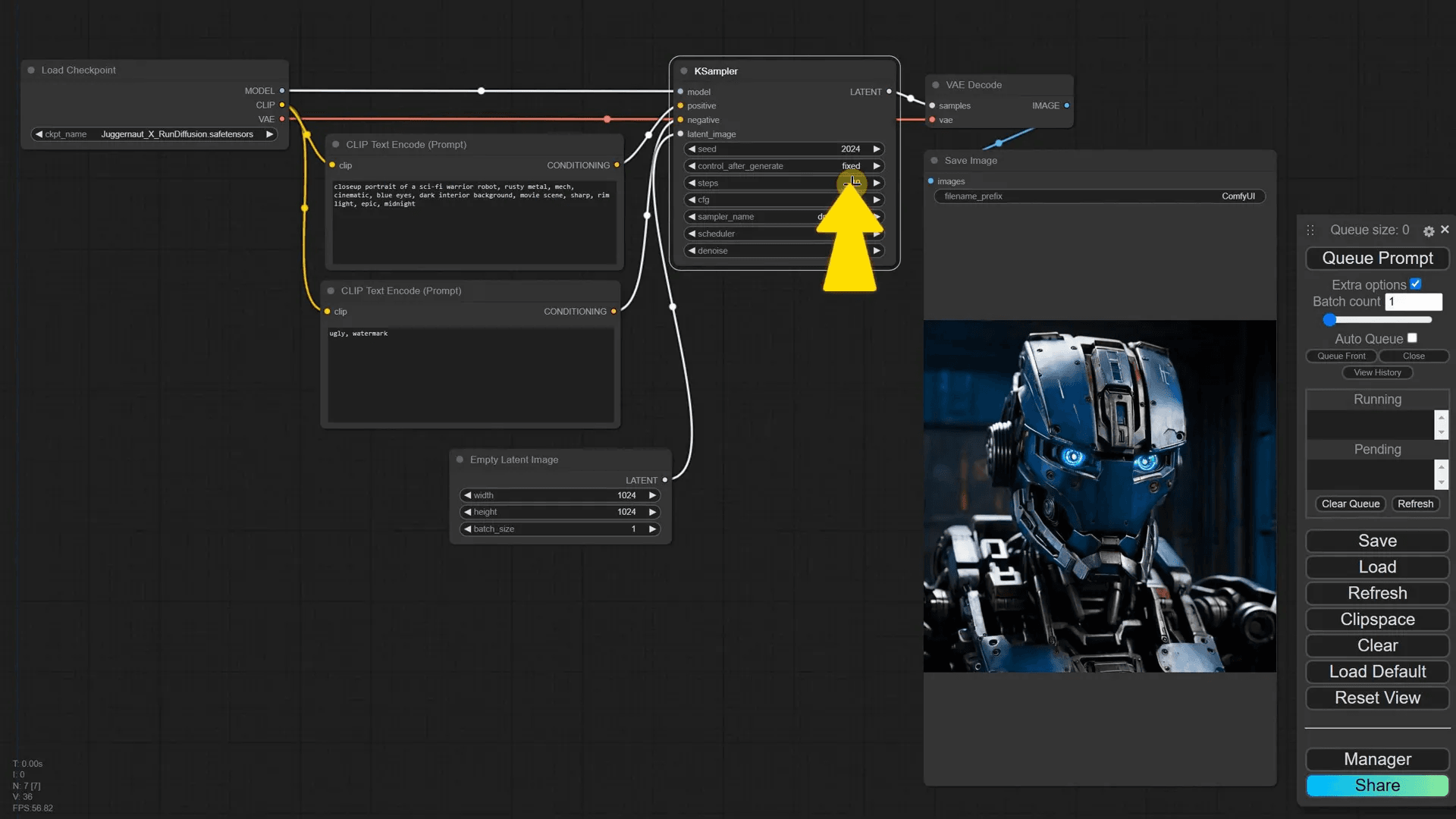1456x819 pixels.
Task: Increase seed with right arrow
Action: click(x=877, y=149)
